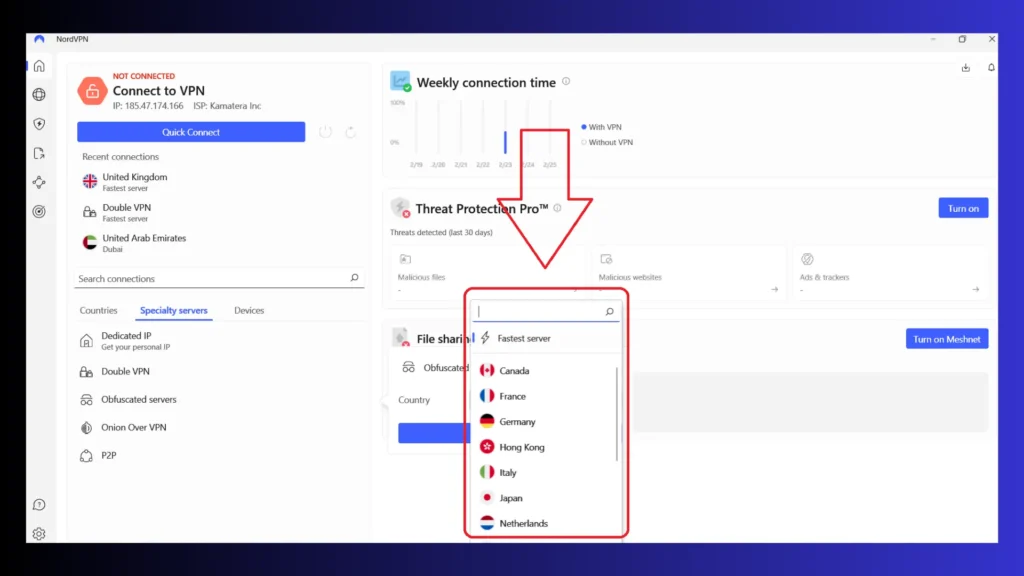Click the 2/23 bar in weekly chart
The height and width of the screenshot is (576, 1024).
(x=505, y=142)
